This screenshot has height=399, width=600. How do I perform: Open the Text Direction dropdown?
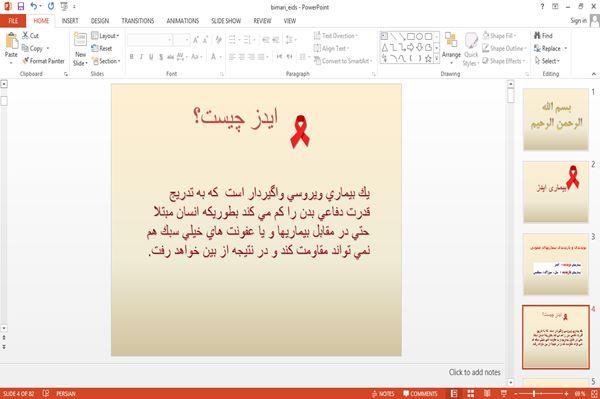click(x=336, y=36)
